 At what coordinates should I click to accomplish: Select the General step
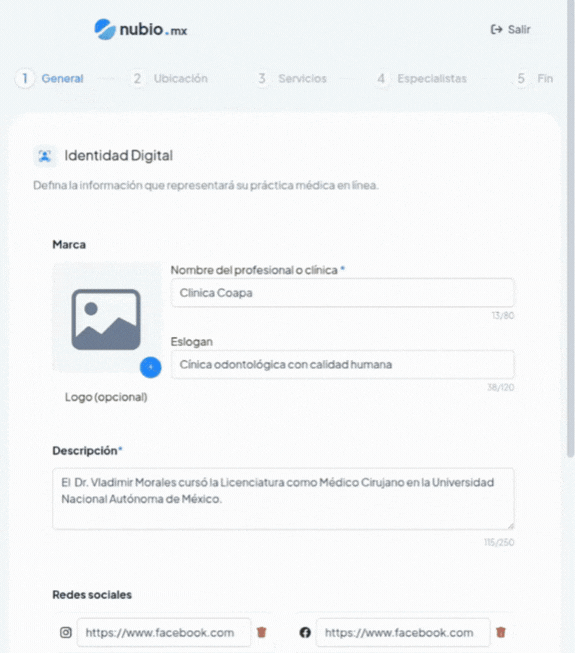tap(50, 78)
